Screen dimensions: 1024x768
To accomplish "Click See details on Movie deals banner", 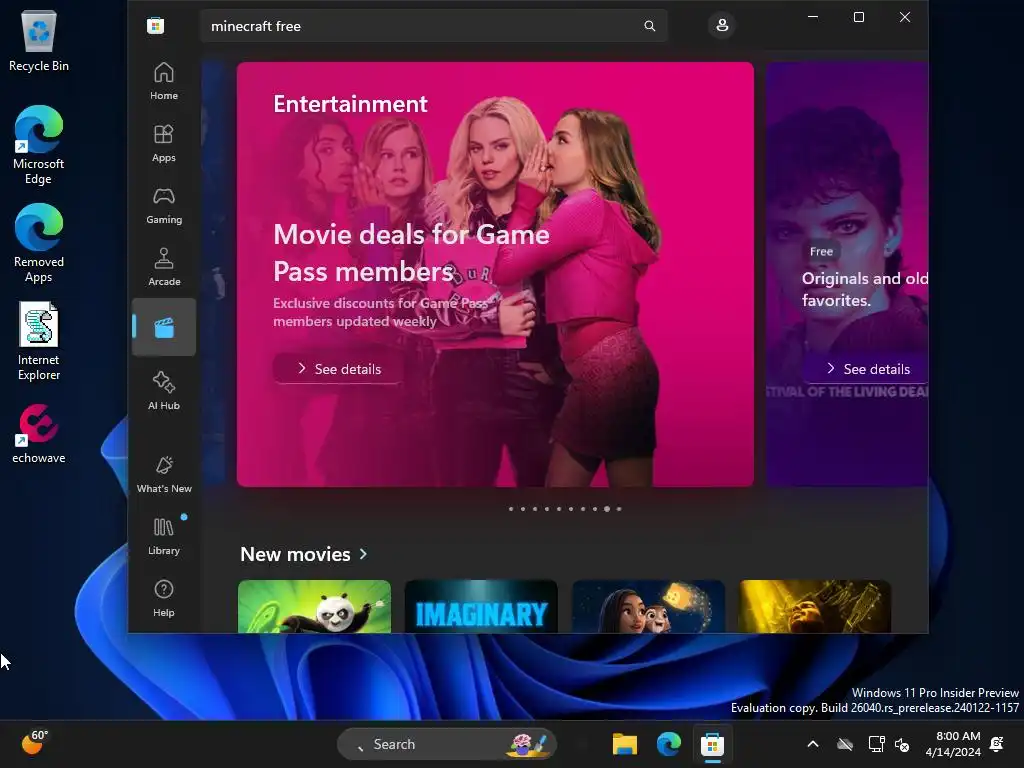I will [338, 369].
